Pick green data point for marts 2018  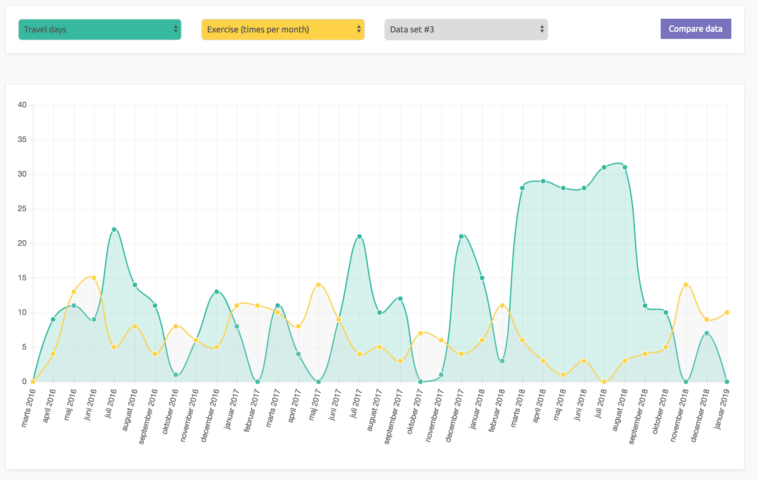pyautogui.click(x=522, y=188)
